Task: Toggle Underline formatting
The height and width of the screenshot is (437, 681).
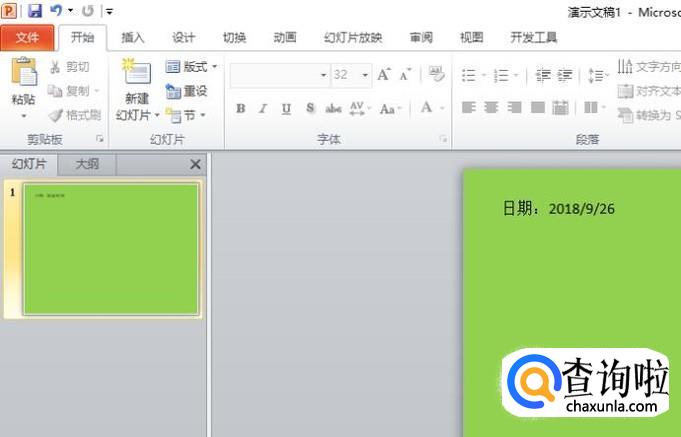Action: [286, 108]
